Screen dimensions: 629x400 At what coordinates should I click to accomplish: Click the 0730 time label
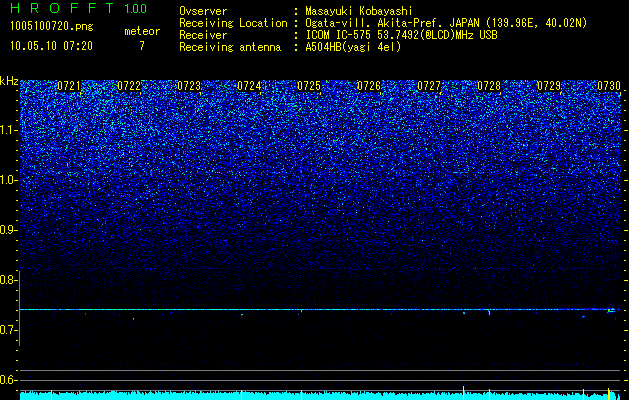[609, 86]
